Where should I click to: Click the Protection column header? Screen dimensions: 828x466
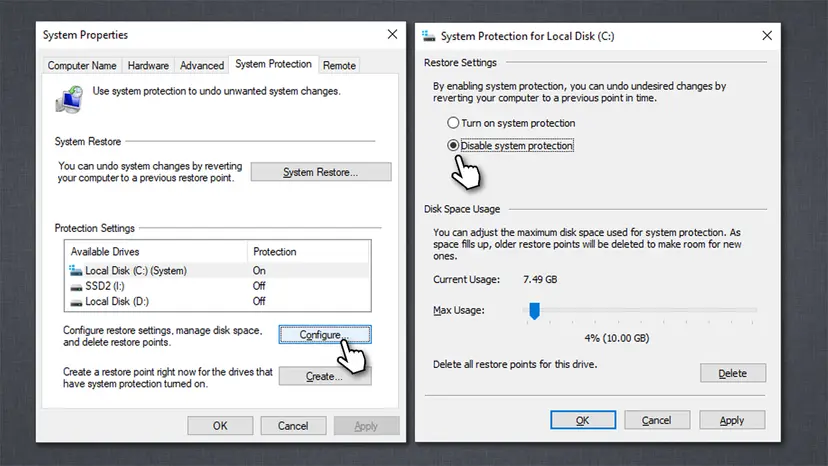308,251
